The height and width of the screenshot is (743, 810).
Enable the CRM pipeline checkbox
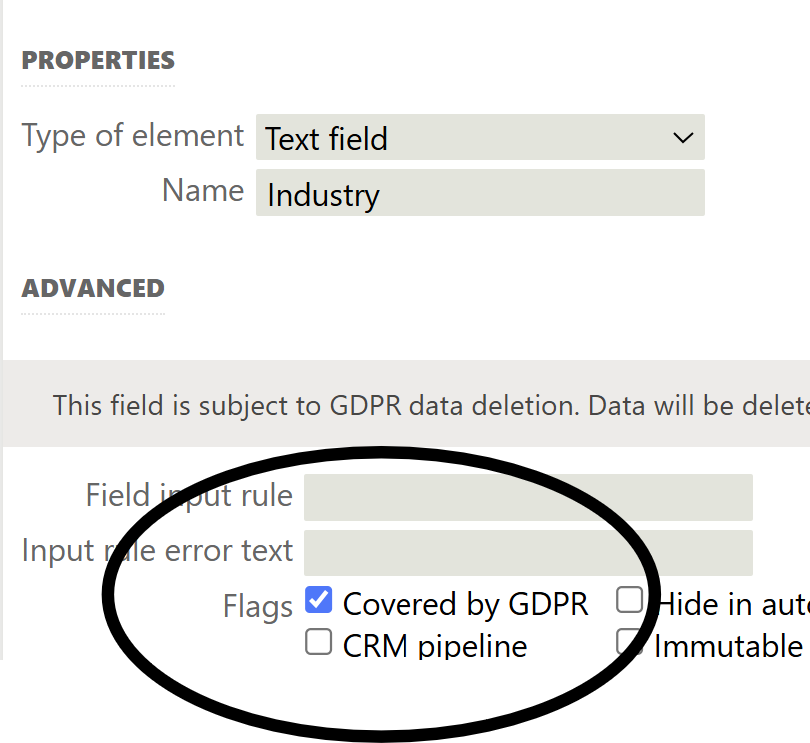pyautogui.click(x=318, y=641)
